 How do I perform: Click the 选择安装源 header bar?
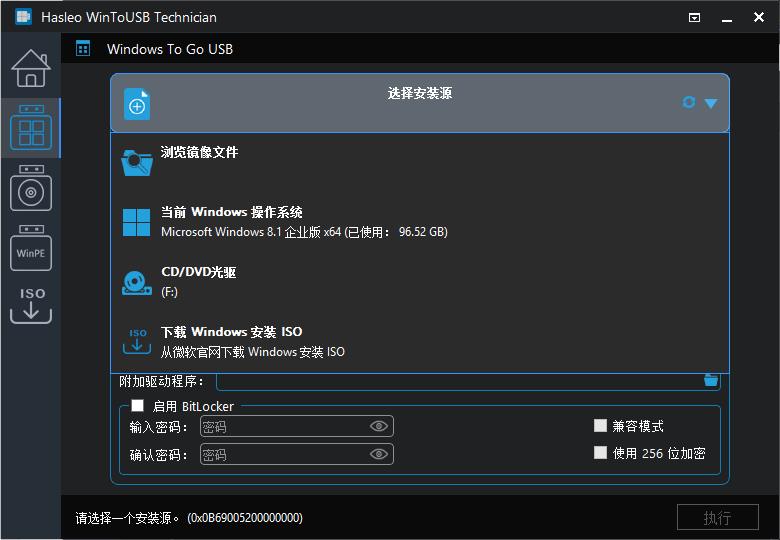click(x=420, y=103)
